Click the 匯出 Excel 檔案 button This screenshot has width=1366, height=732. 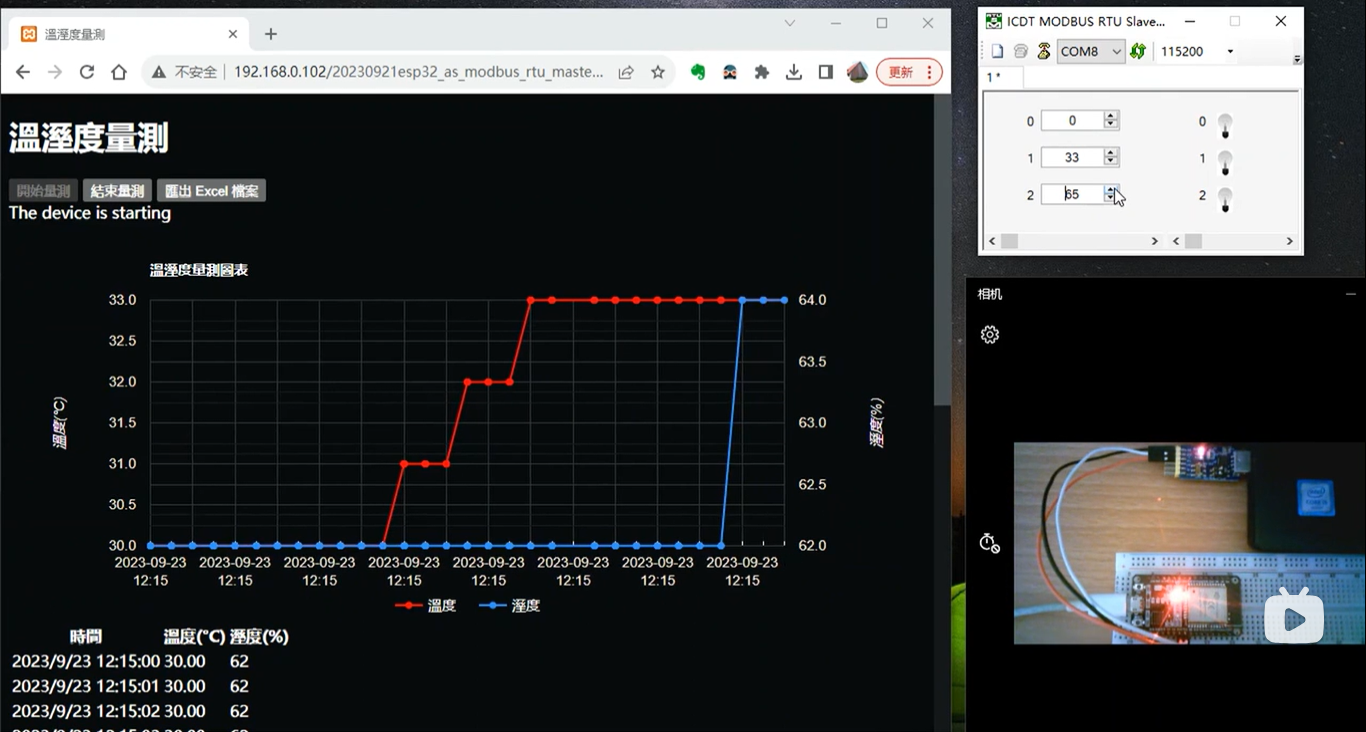[211, 191]
